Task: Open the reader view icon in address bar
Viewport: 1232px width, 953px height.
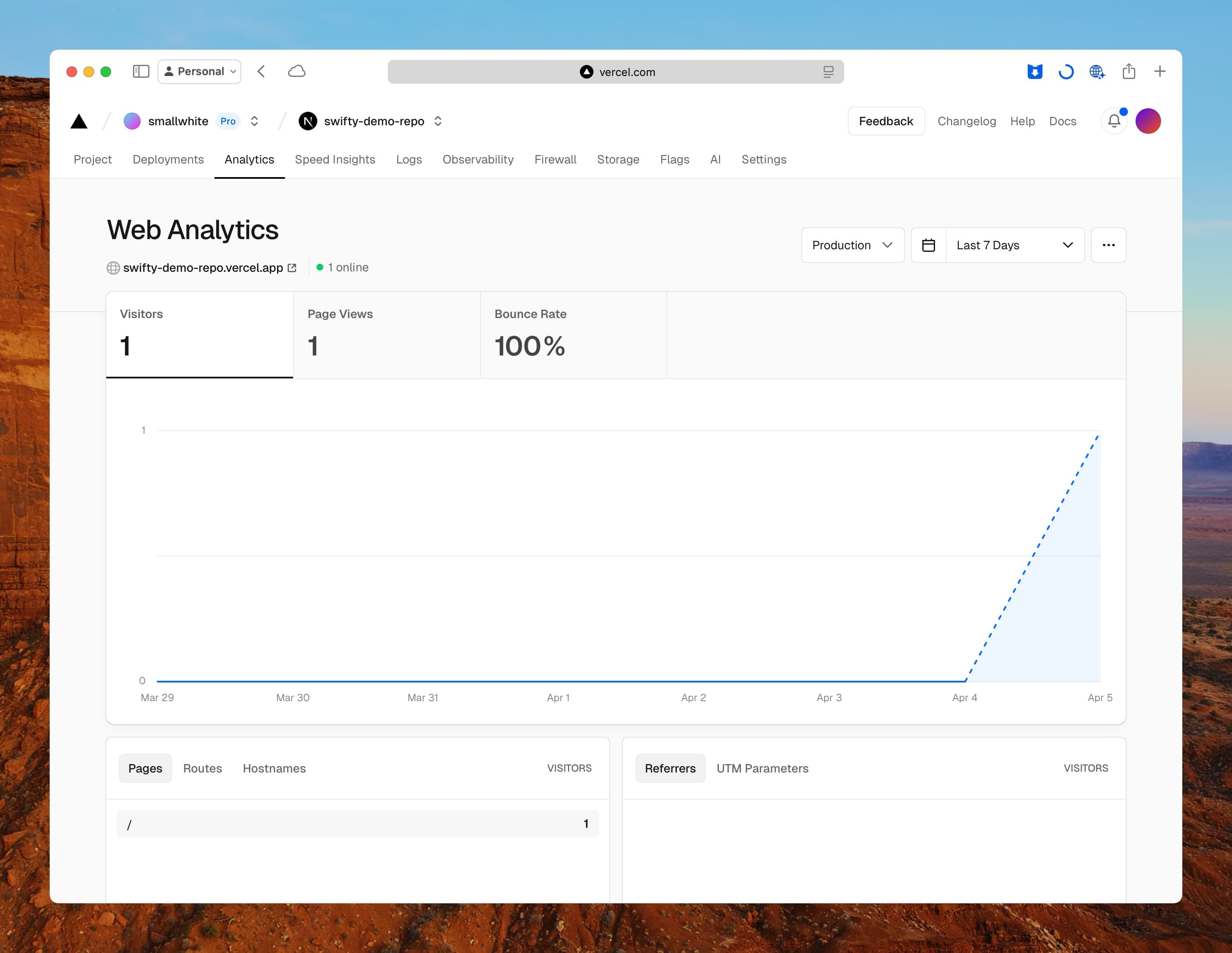Action: (x=828, y=72)
